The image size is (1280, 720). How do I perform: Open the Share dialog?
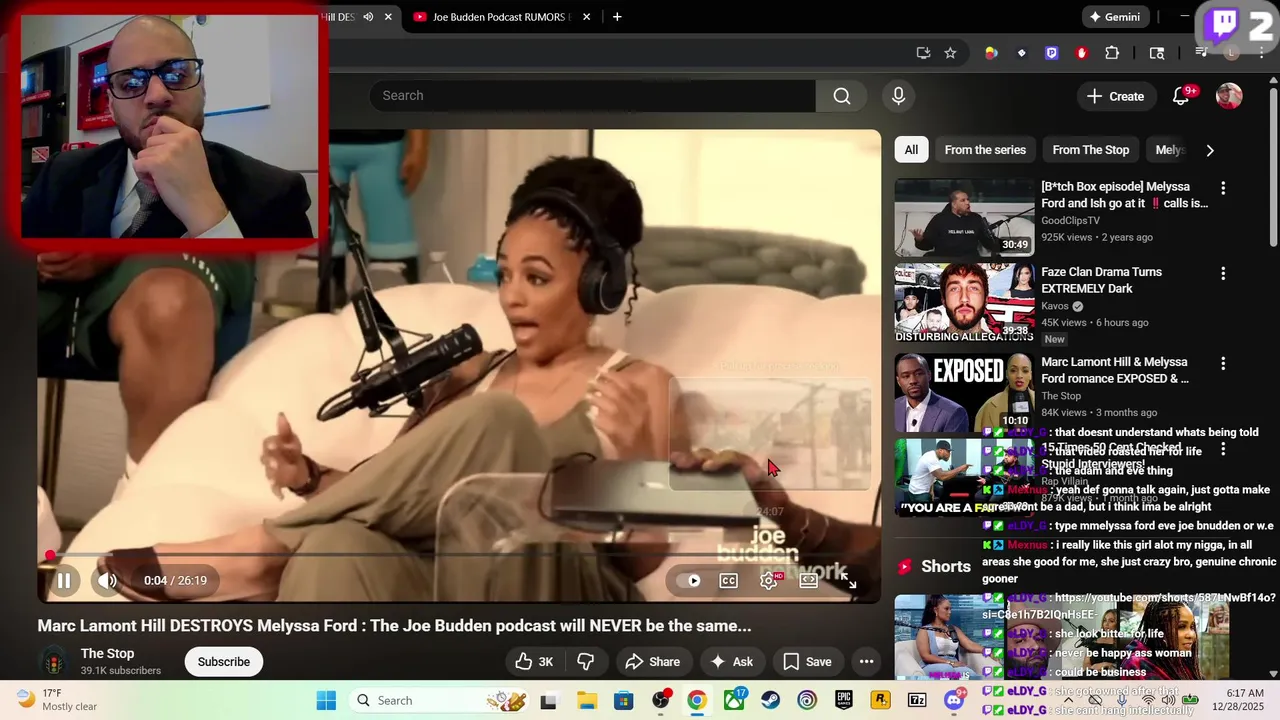[x=652, y=661]
